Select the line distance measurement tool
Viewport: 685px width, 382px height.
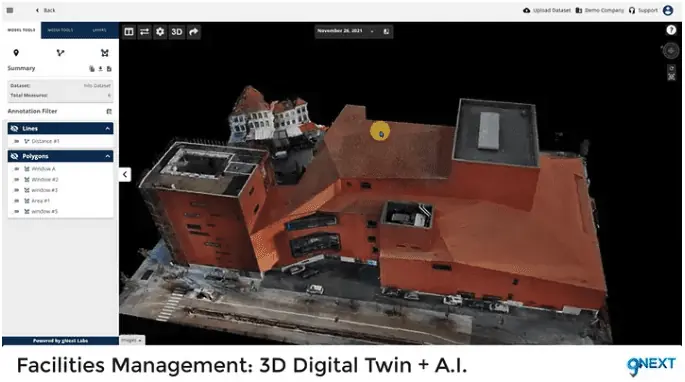pyautogui.click(x=60, y=53)
